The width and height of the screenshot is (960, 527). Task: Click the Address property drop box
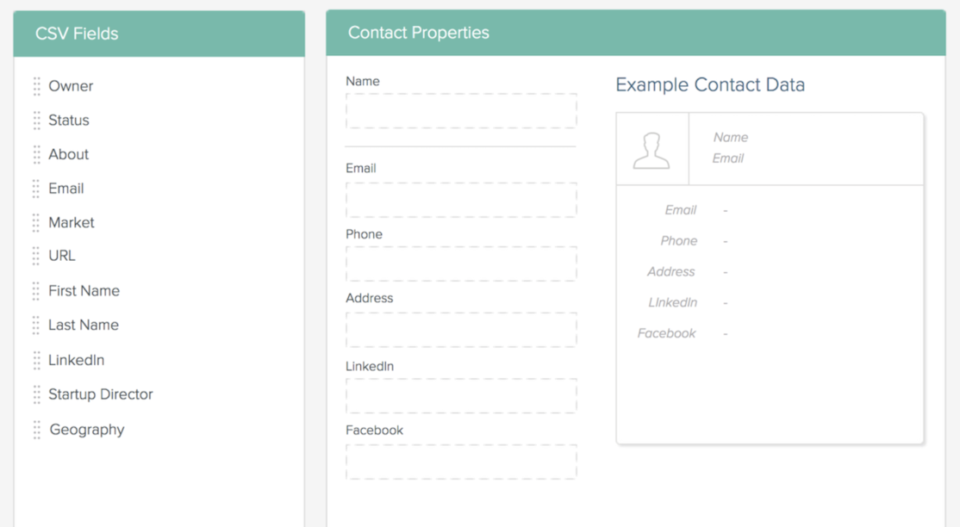coord(461,330)
